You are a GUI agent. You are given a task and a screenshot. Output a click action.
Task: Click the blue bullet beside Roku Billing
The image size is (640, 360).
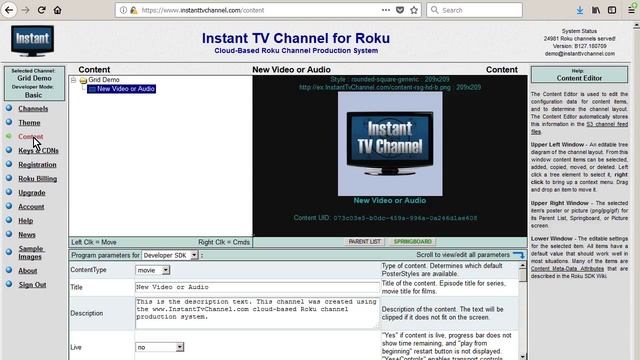9,178
